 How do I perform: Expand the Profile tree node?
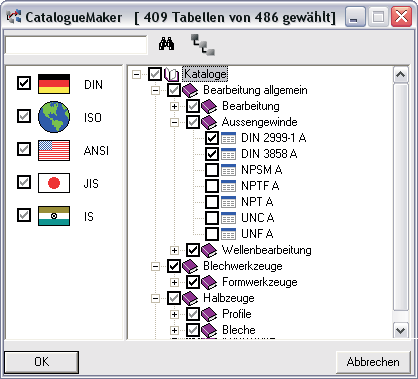point(174,314)
